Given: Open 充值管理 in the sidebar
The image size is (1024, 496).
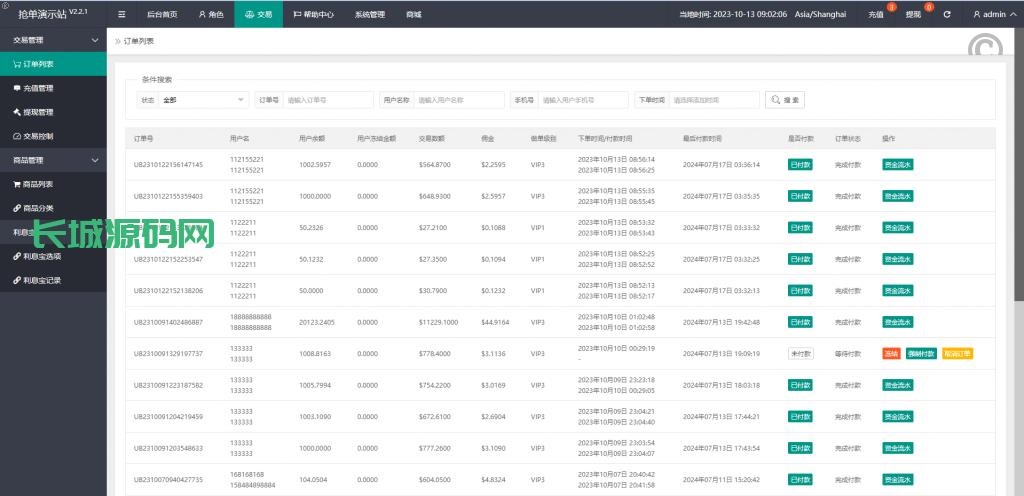Looking at the screenshot, I should [38, 88].
